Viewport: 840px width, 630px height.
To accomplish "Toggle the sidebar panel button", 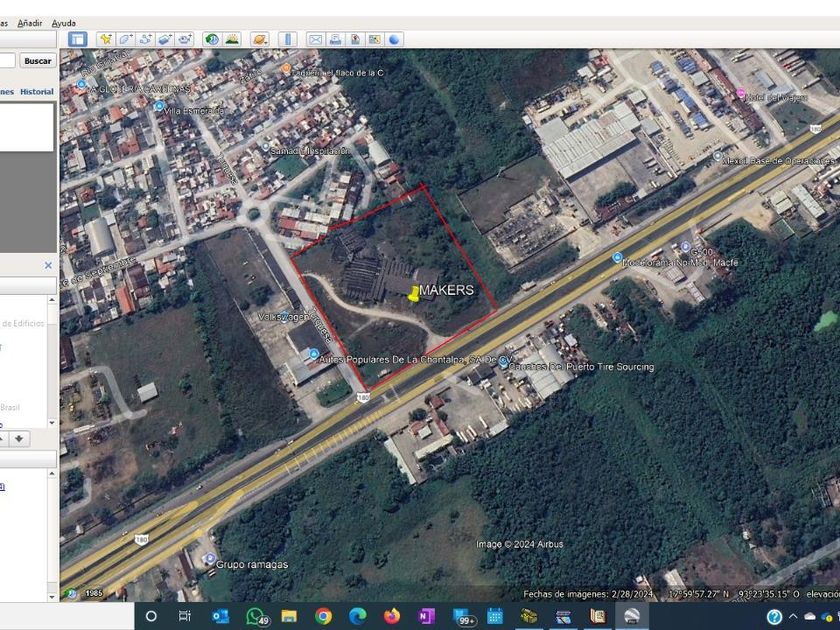I will (x=78, y=39).
